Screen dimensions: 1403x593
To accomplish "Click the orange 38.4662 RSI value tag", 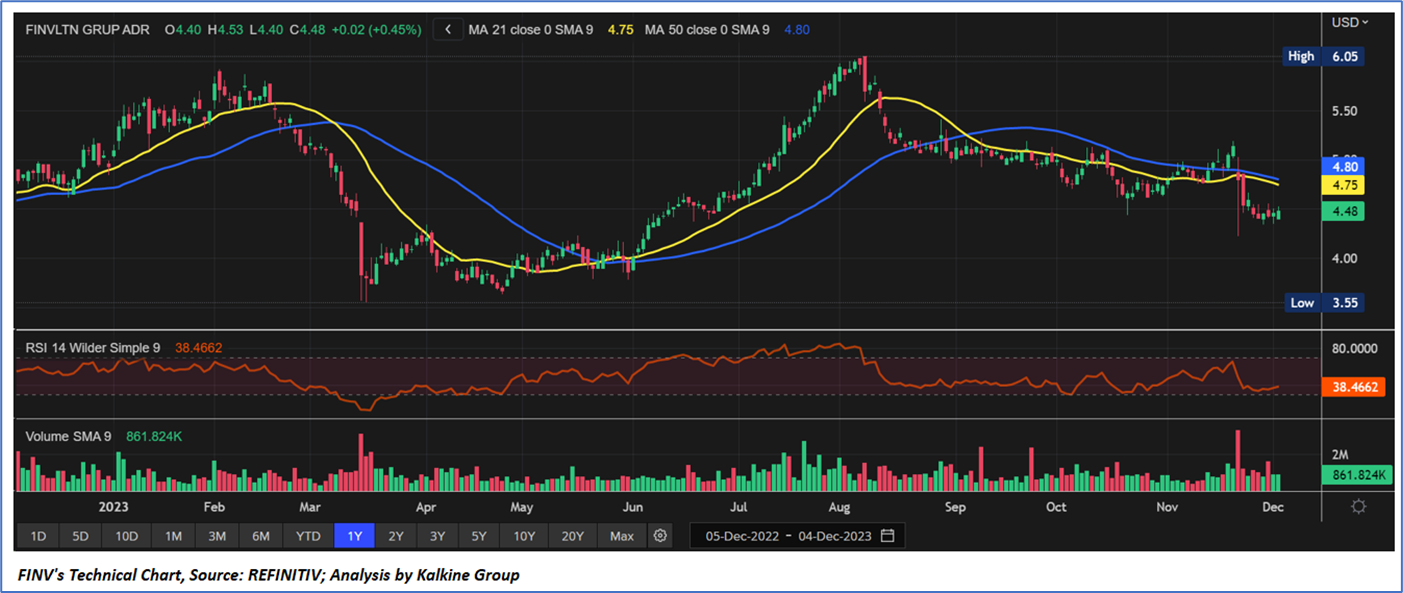I will point(1353,386).
